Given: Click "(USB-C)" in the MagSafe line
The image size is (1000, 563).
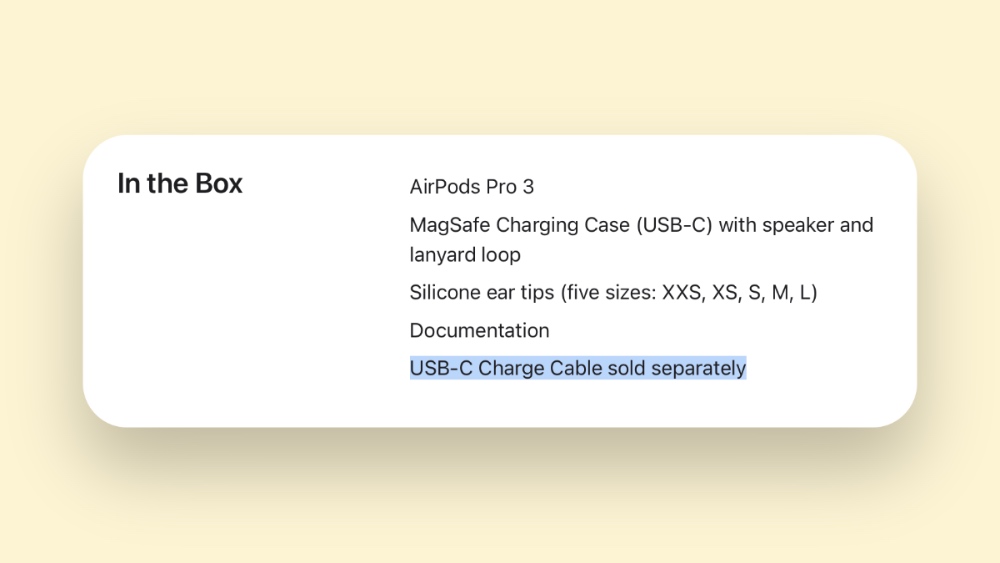Looking at the screenshot, I should (x=674, y=225).
